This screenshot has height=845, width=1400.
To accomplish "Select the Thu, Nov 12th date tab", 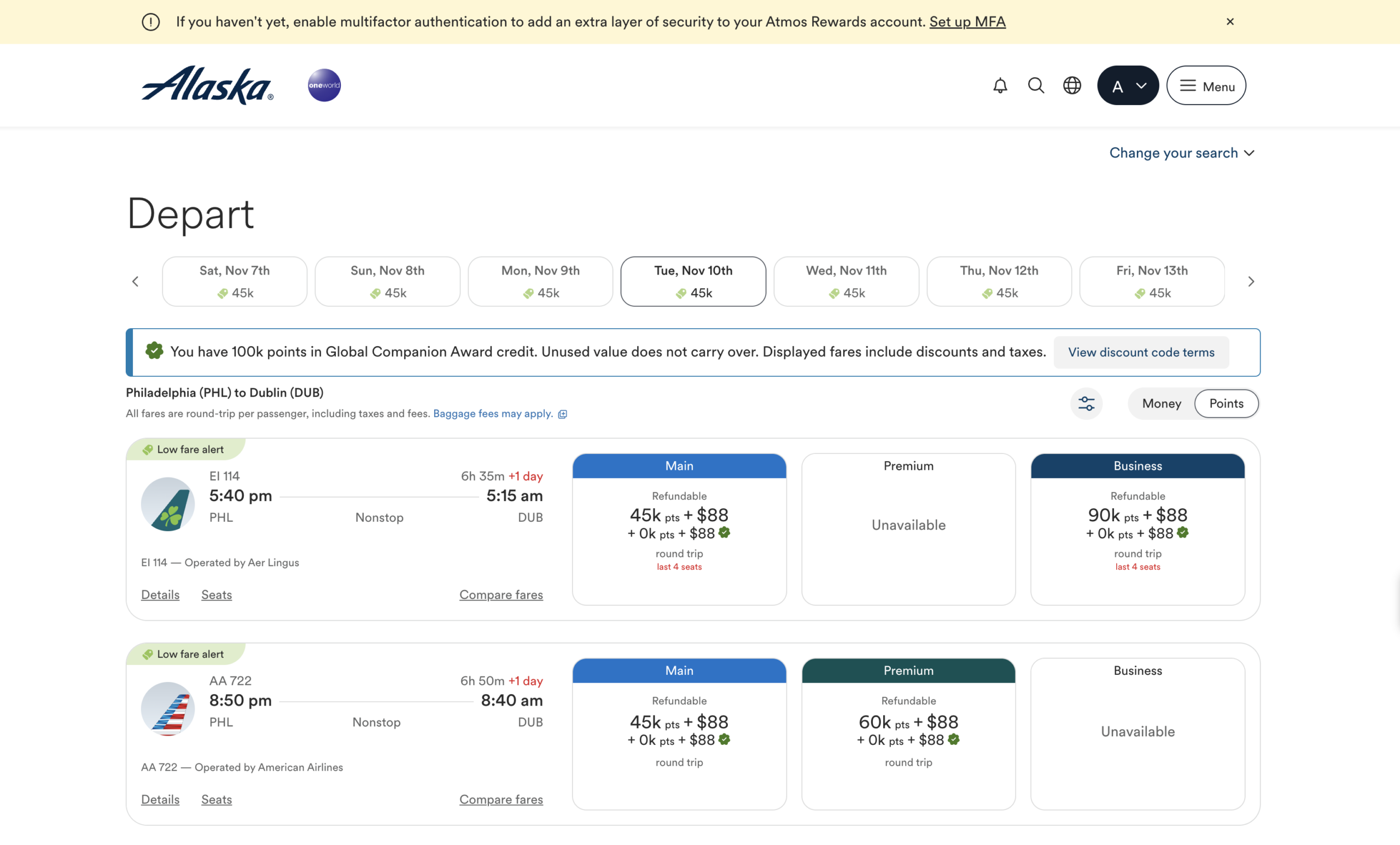I will [x=999, y=281].
